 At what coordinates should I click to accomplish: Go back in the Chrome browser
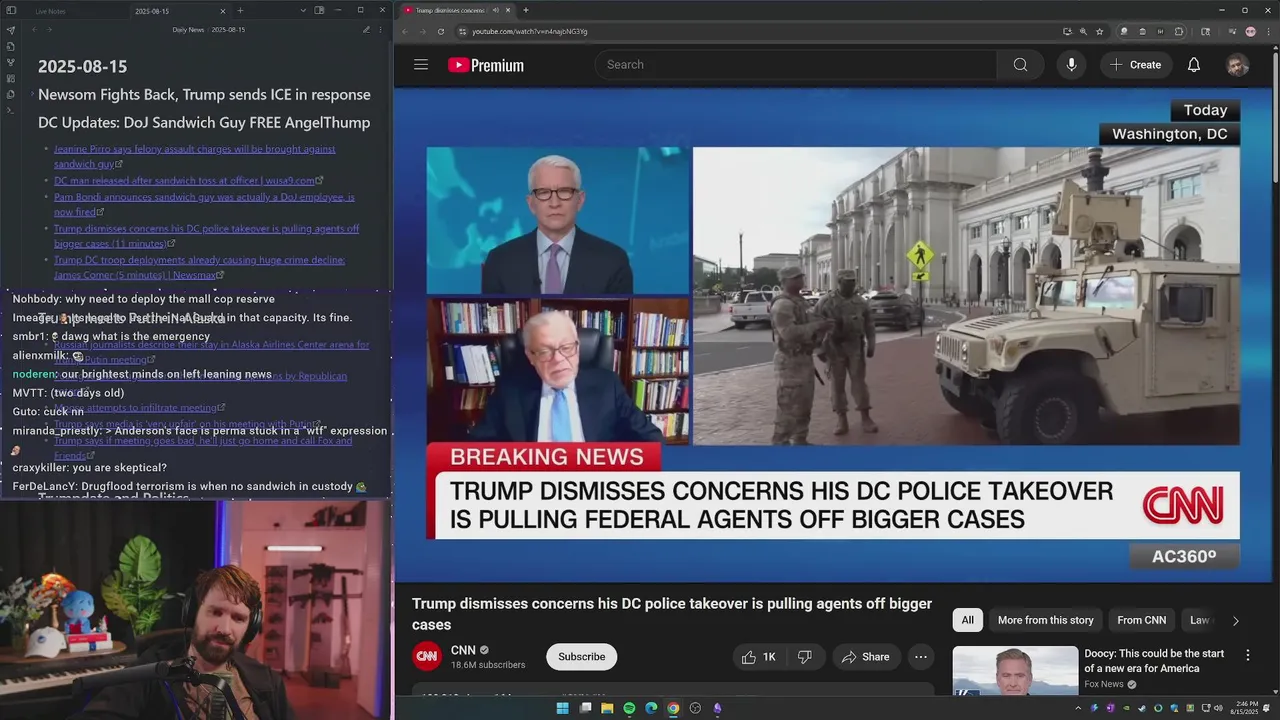pyautogui.click(x=405, y=31)
